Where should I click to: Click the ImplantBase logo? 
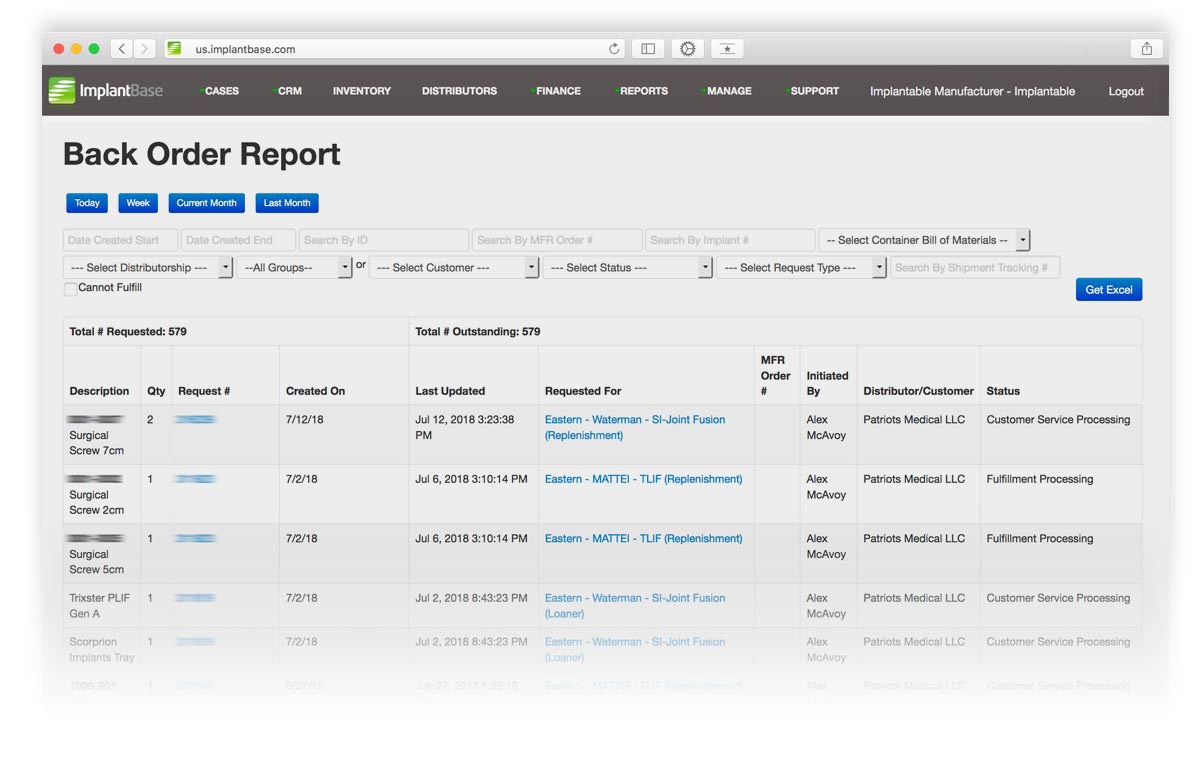click(106, 91)
